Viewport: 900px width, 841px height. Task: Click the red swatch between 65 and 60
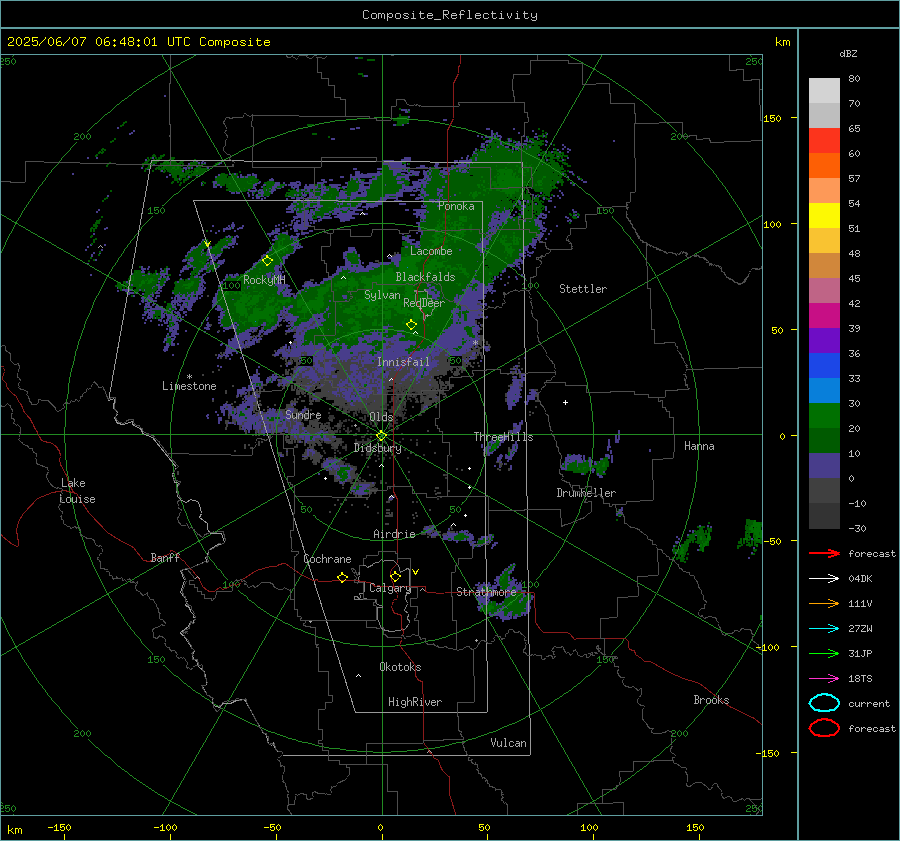pyautogui.click(x=824, y=141)
